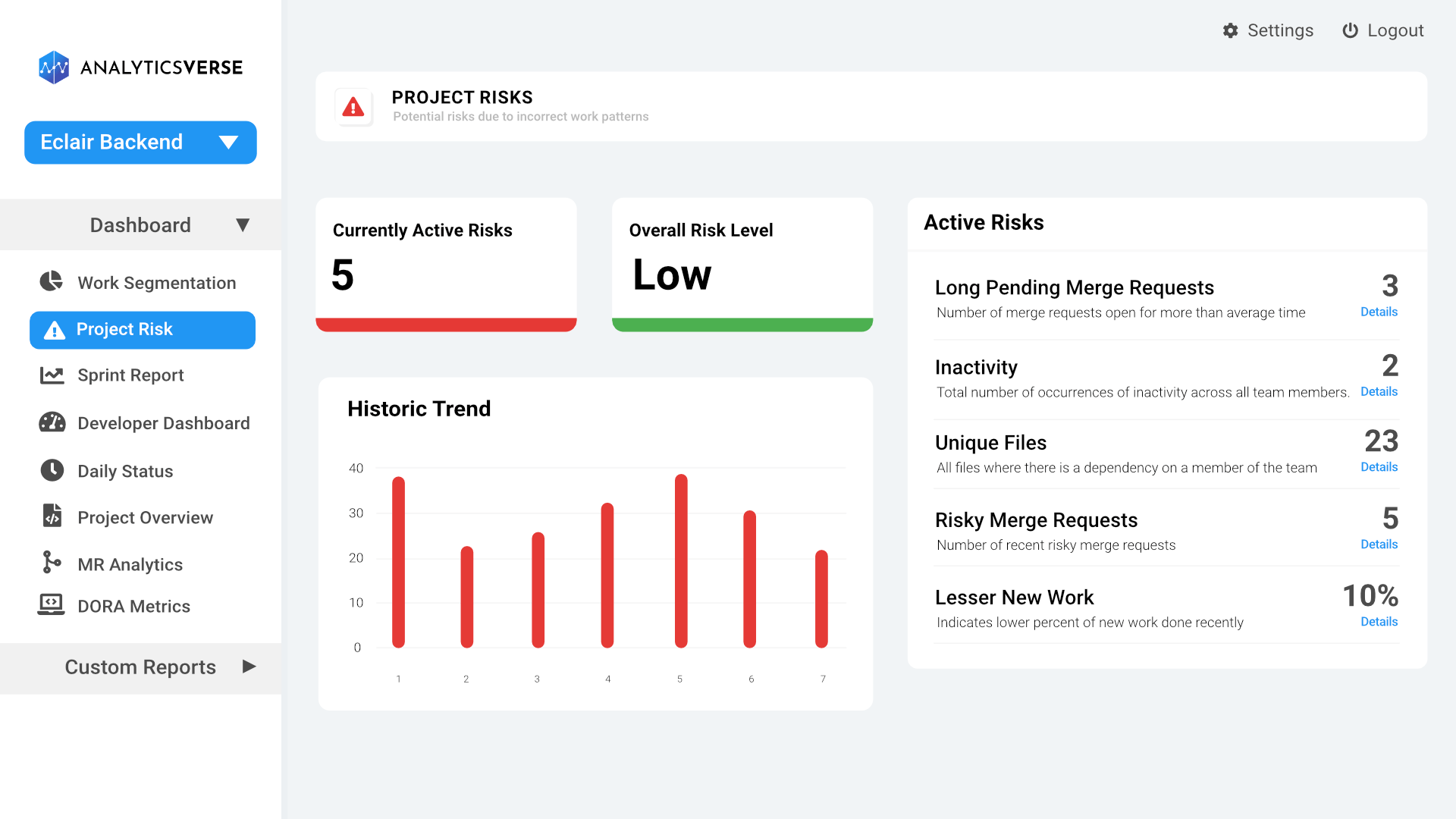Screen dimensions: 1456x819
Task: Open Sprint Report via its chart icon
Action: 51,375
